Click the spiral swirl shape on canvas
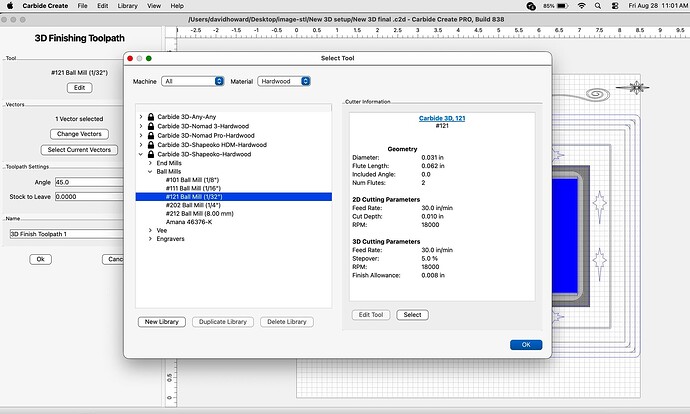The height and width of the screenshot is (414, 690). pyautogui.click(x=598, y=94)
